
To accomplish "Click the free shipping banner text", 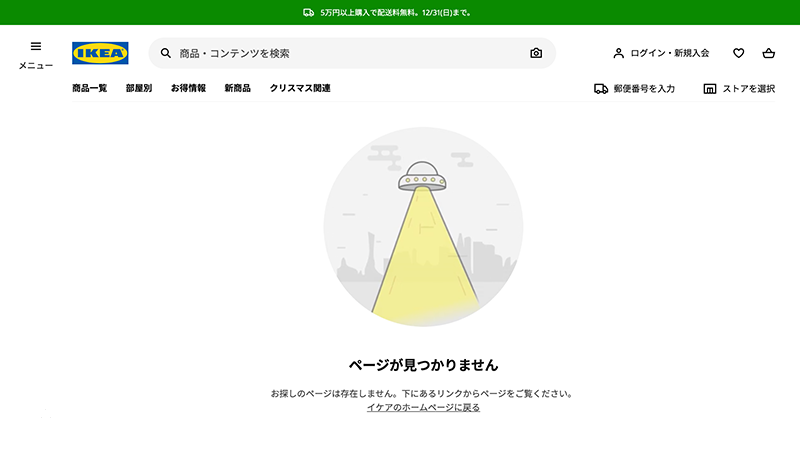I will click(x=395, y=12).
